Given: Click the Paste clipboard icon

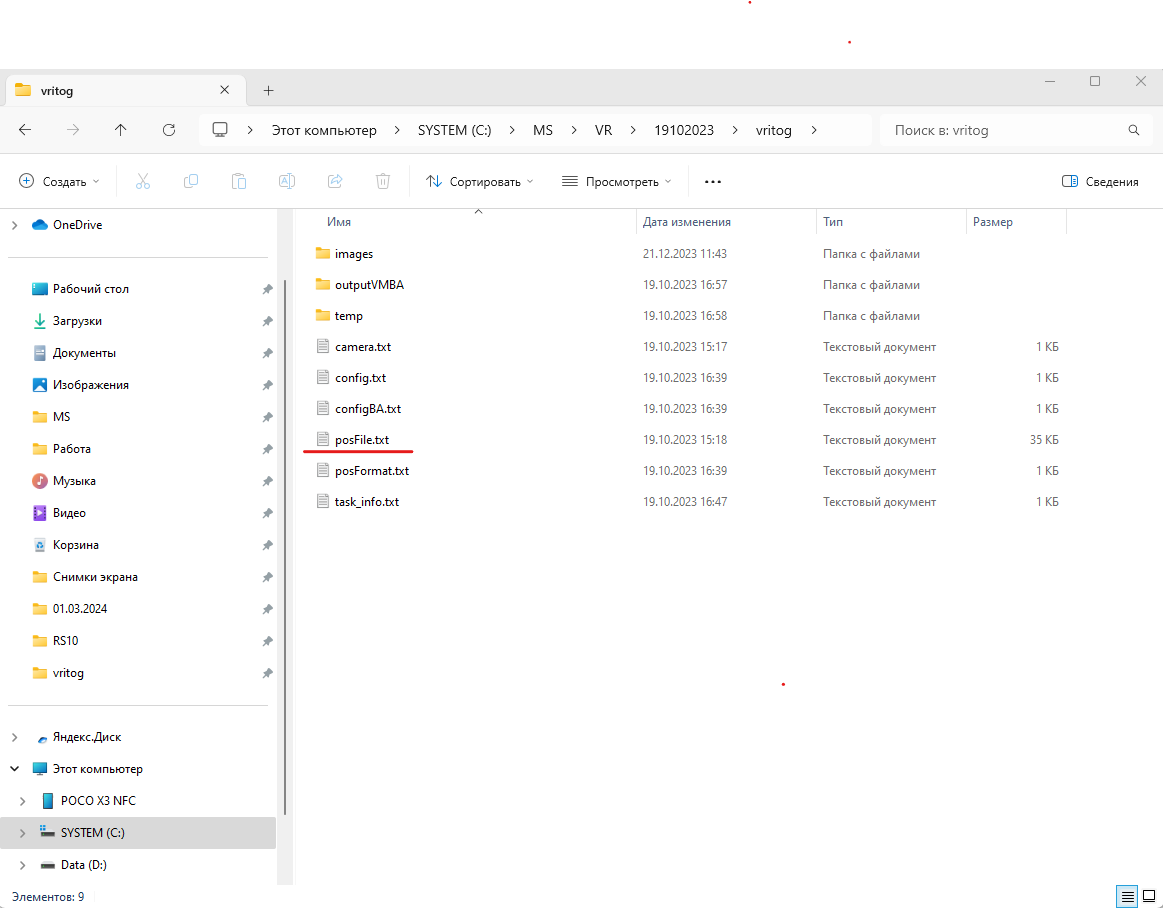Looking at the screenshot, I should (239, 181).
